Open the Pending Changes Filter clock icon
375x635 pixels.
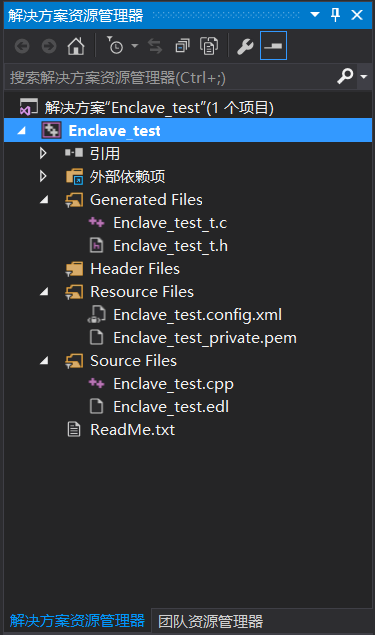coord(115,46)
